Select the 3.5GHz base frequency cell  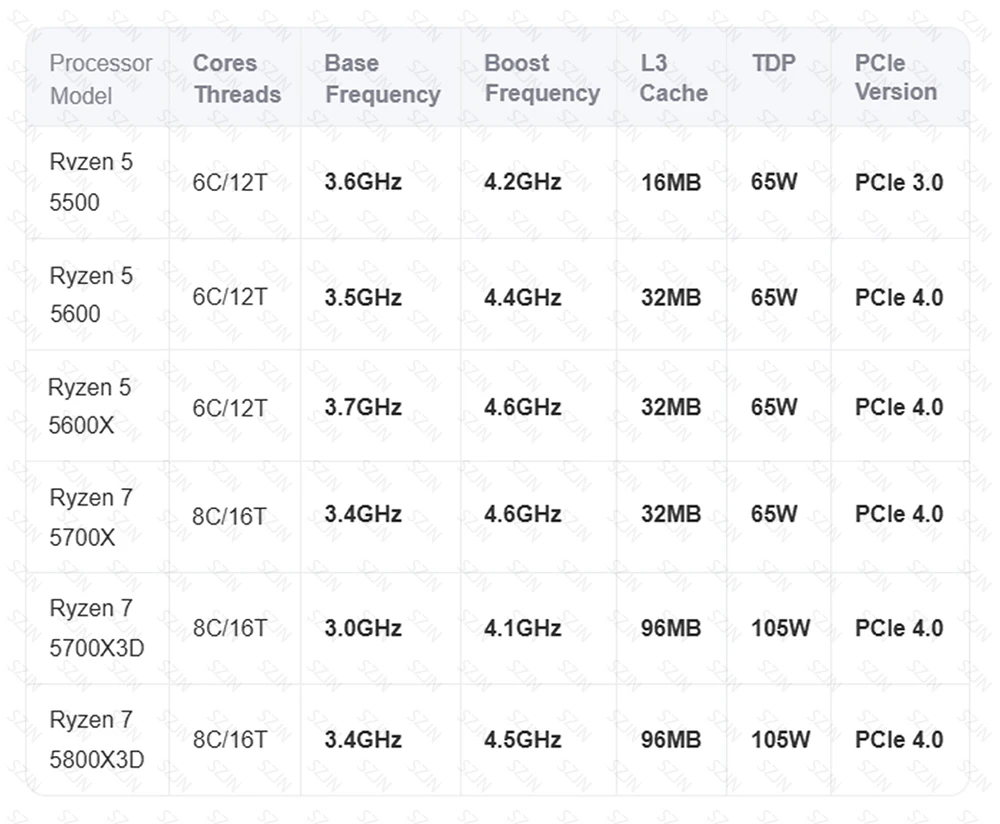363,297
